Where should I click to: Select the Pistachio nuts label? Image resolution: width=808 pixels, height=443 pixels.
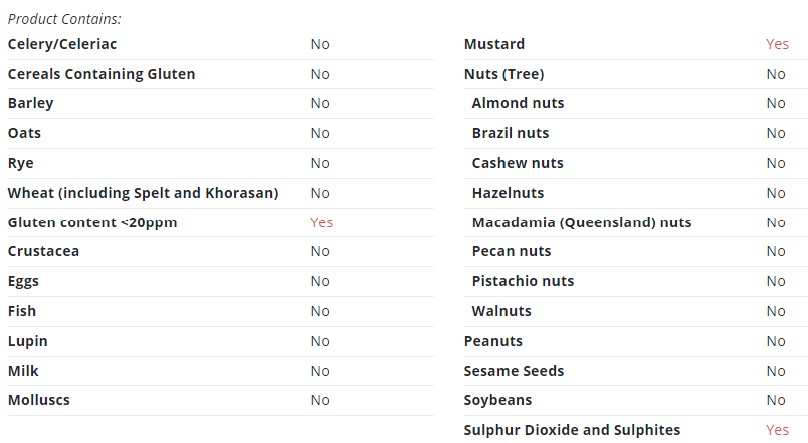[x=523, y=281]
